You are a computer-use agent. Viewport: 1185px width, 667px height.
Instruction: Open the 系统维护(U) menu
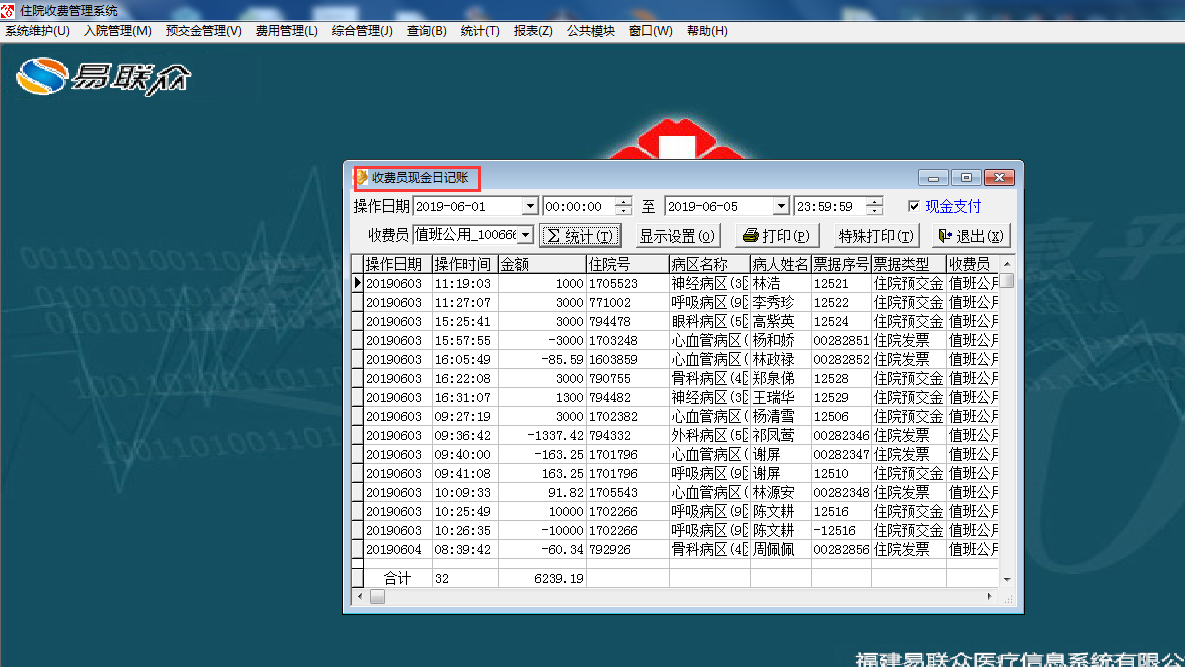37,31
